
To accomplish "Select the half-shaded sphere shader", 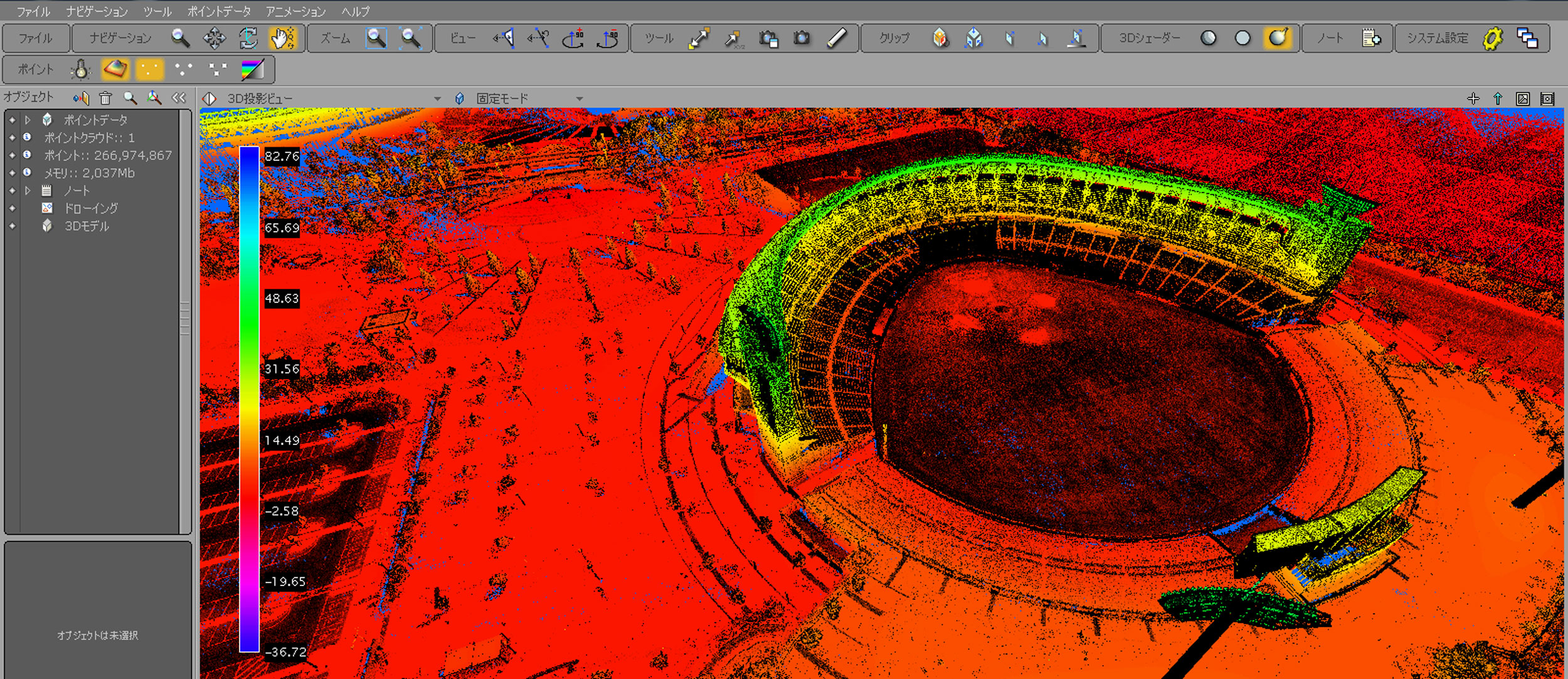I will [1208, 38].
